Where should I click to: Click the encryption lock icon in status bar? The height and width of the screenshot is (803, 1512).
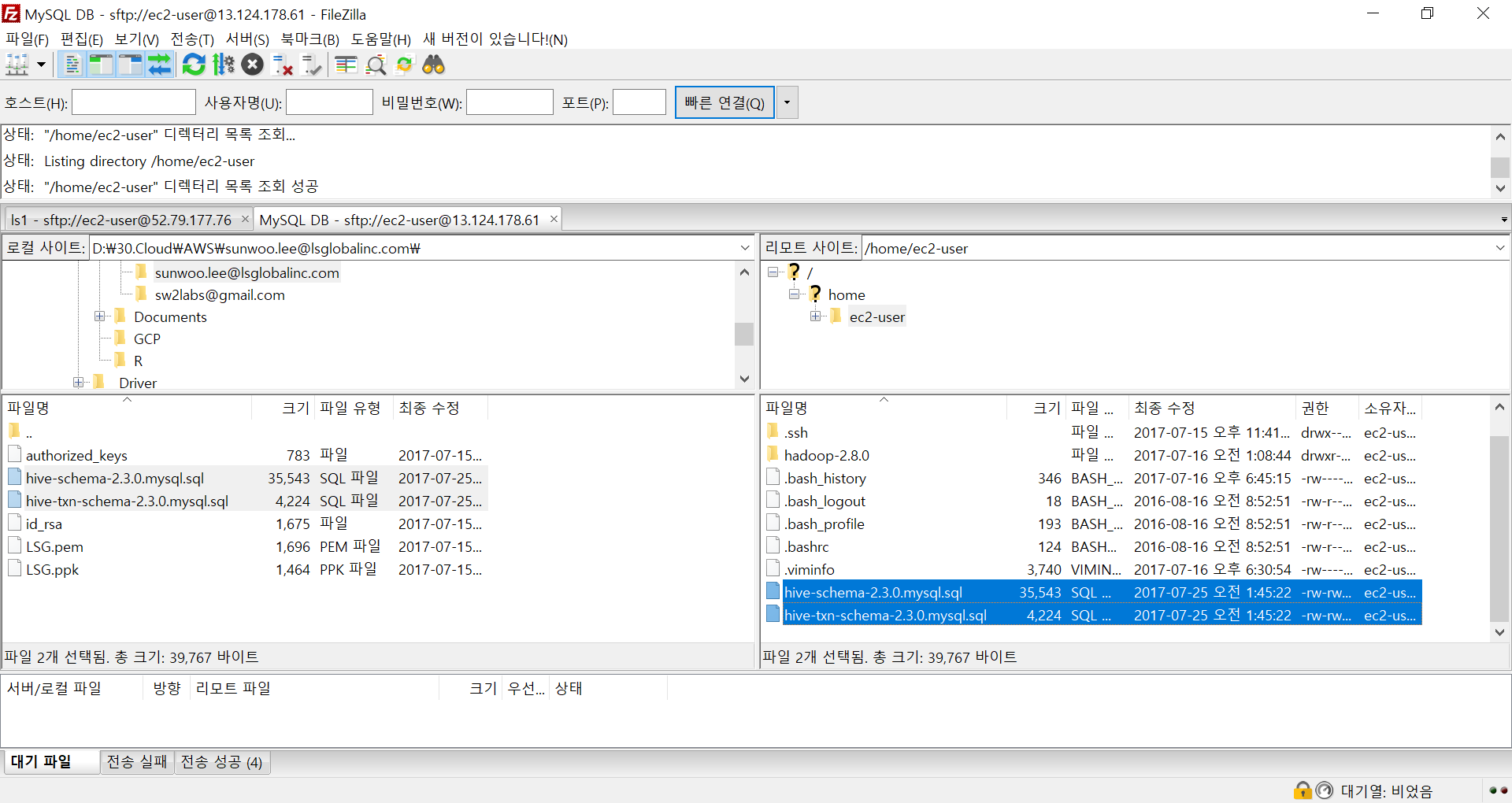coord(1303,790)
